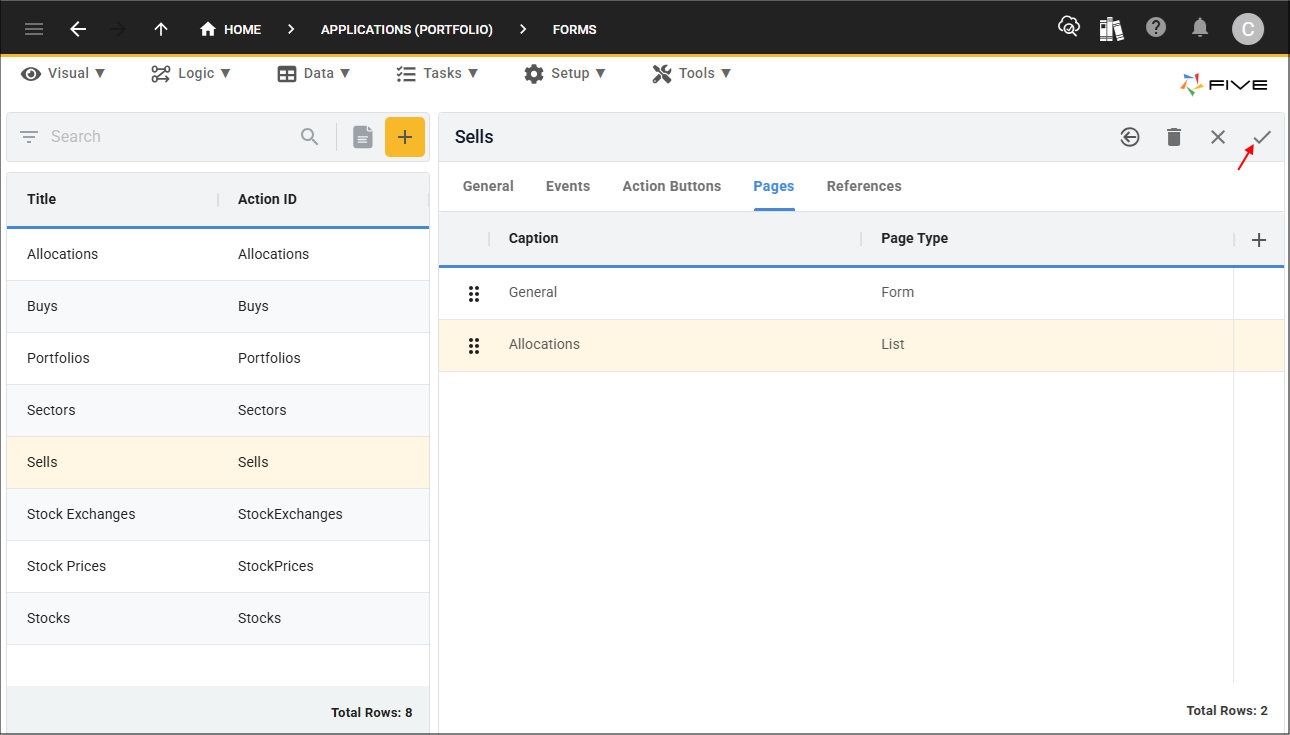Open the documentation books icon
1290x735 pixels.
(1111, 28)
